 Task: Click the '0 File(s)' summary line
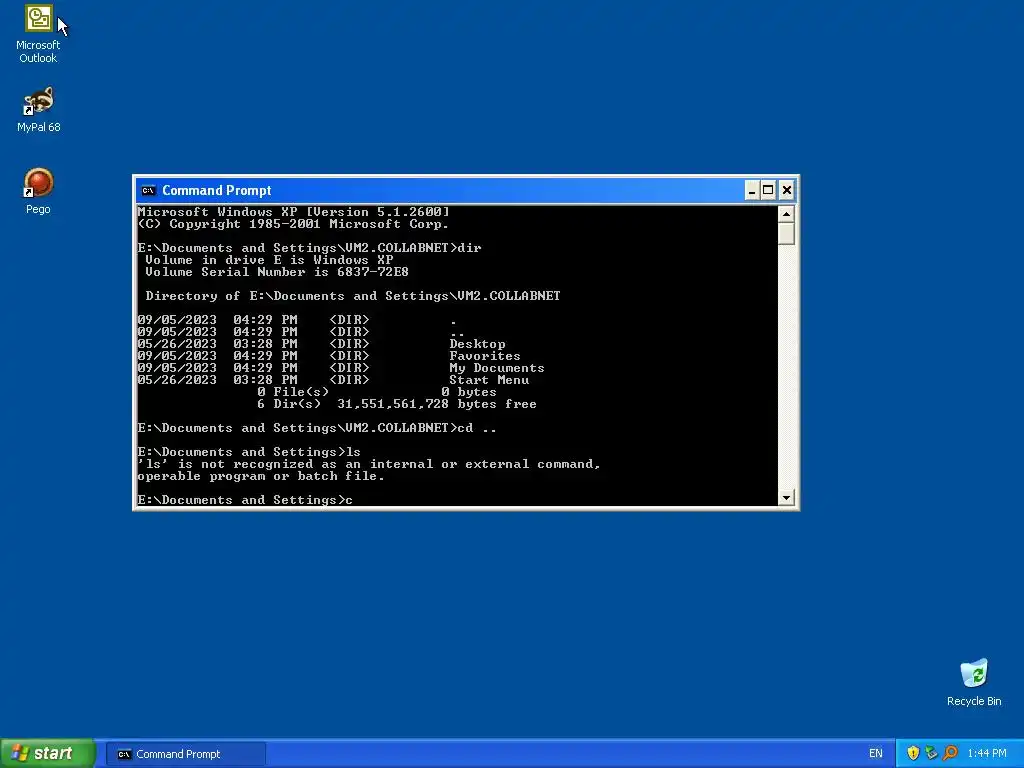pyautogui.click(x=377, y=392)
